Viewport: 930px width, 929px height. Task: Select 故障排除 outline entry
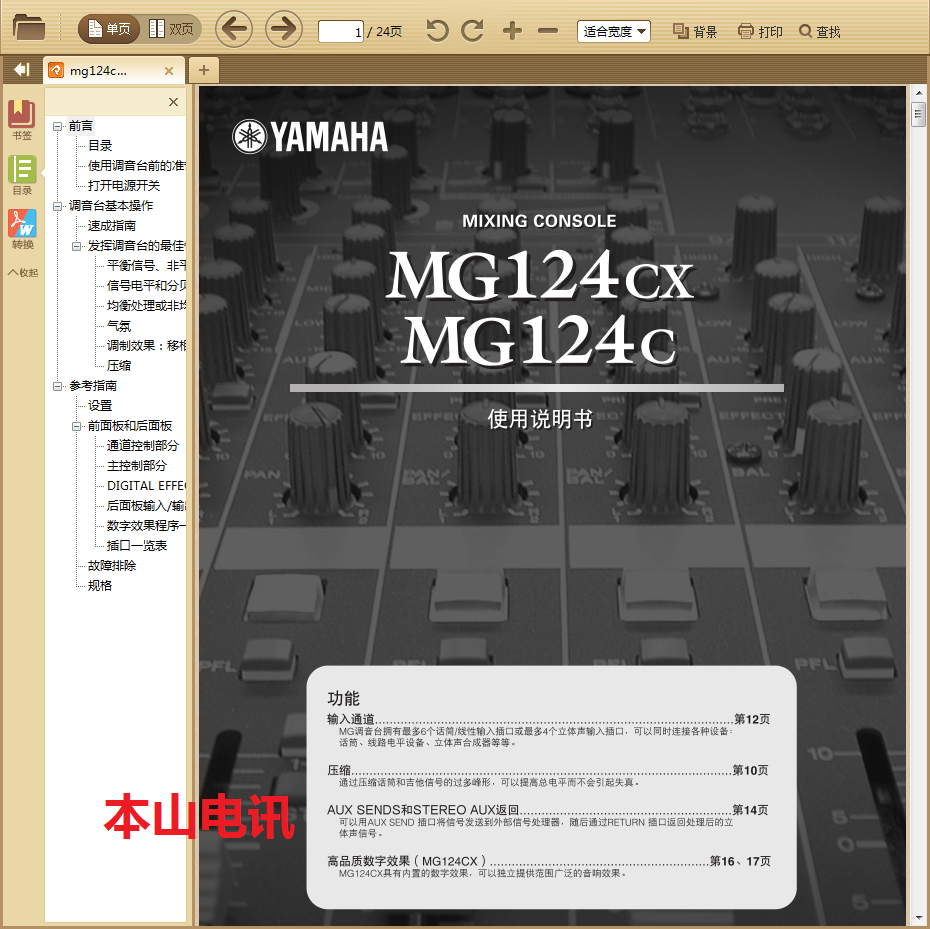point(112,566)
